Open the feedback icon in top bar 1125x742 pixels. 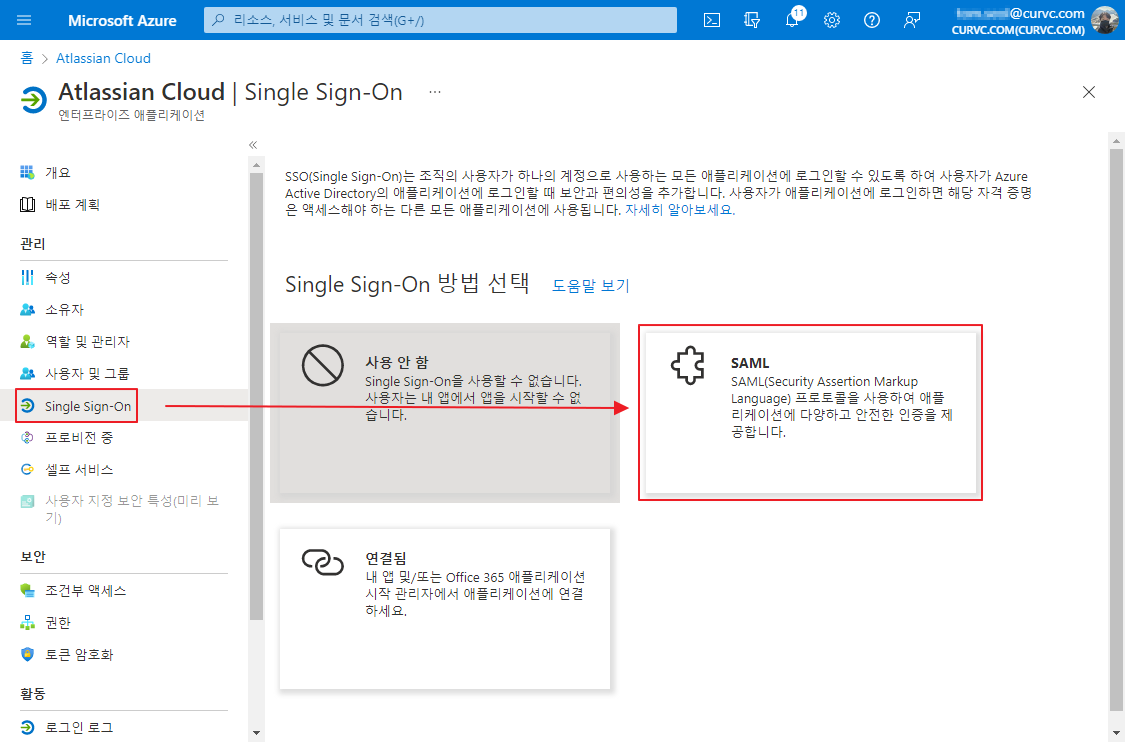pyautogui.click(x=912, y=20)
